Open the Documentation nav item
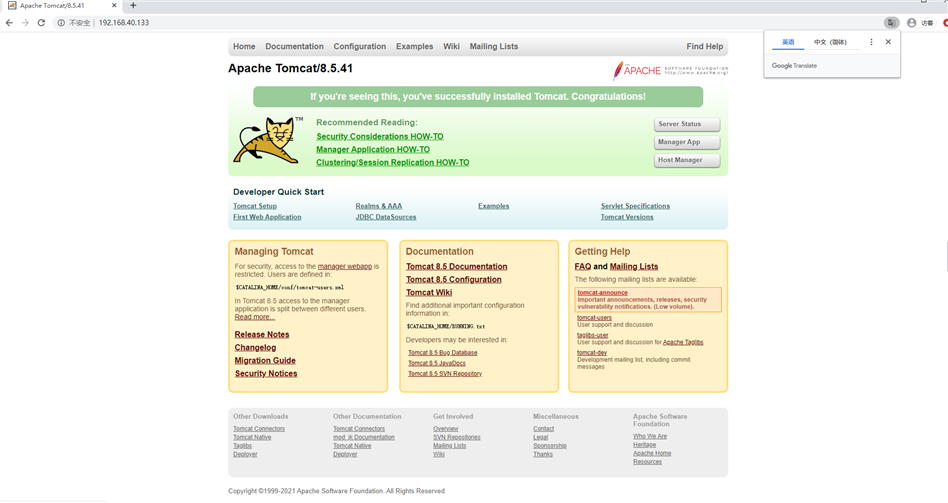Screen dimensions: 948x503 click(x=294, y=47)
